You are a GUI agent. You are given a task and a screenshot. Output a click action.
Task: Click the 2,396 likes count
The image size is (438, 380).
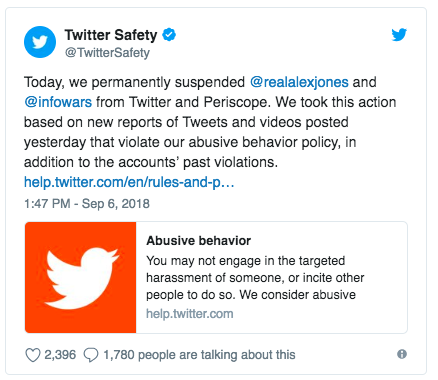[60, 355]
